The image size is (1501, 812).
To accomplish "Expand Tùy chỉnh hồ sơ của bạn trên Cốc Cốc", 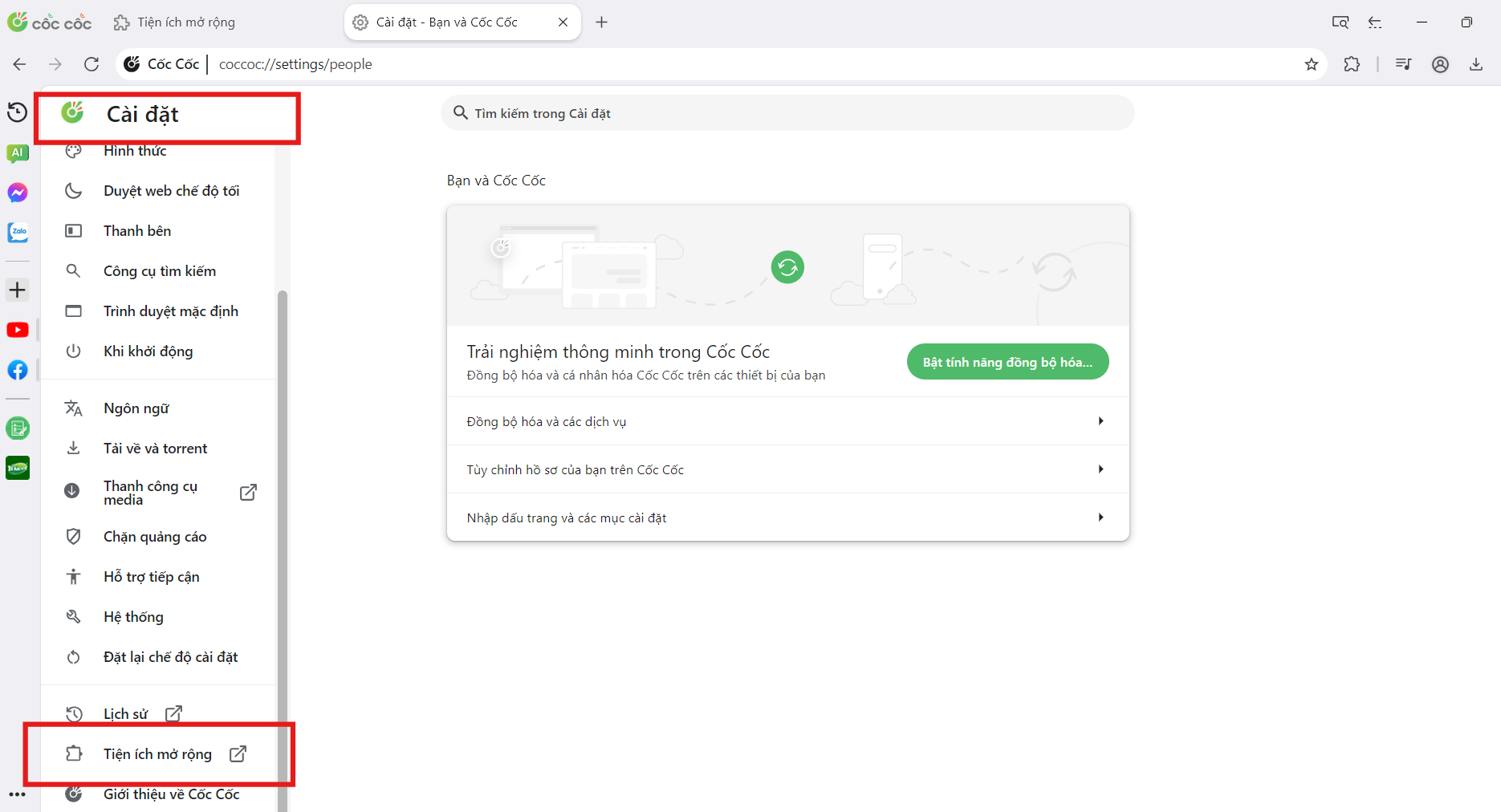I will (787, 469).
